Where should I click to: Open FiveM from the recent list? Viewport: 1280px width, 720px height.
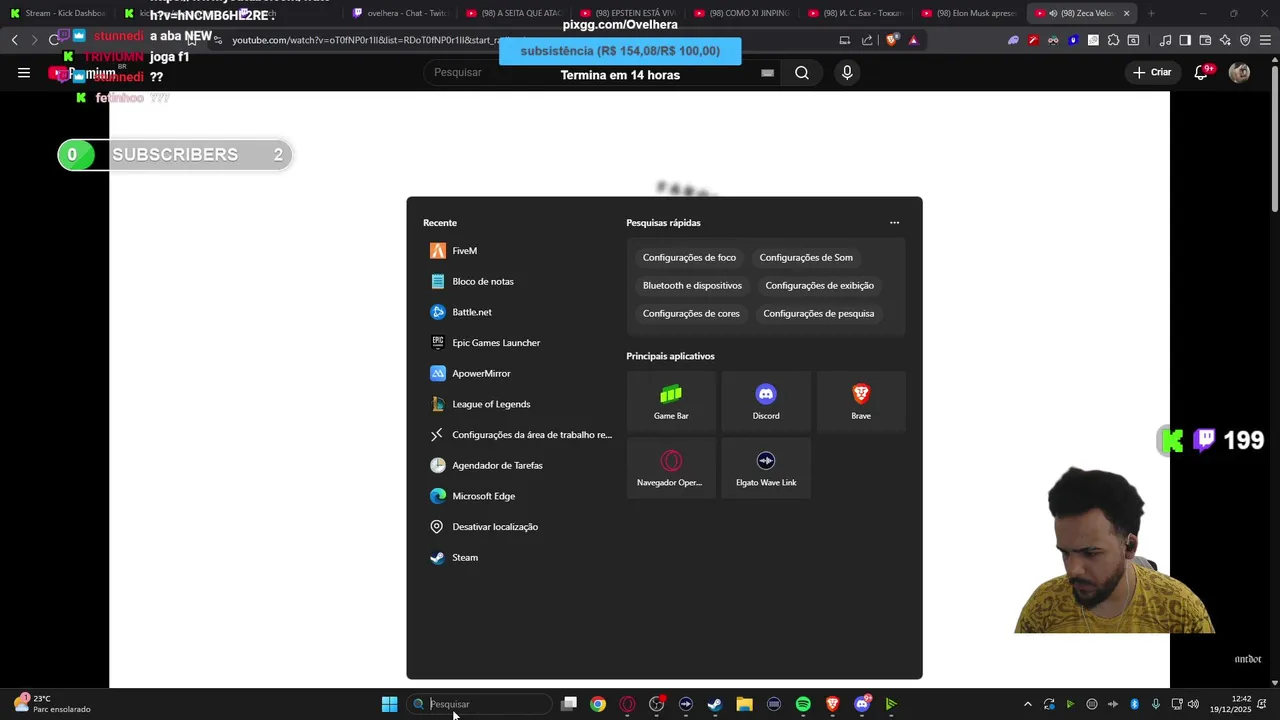tap(518, 251)
